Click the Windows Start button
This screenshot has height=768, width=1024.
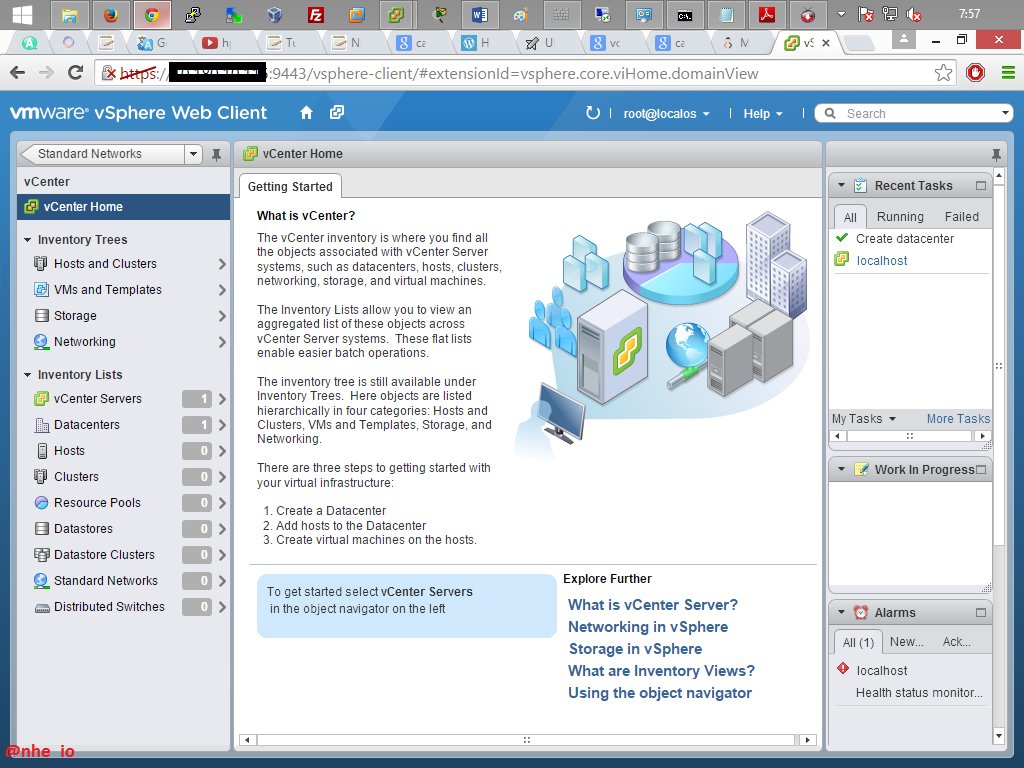[x=22, y=15]
